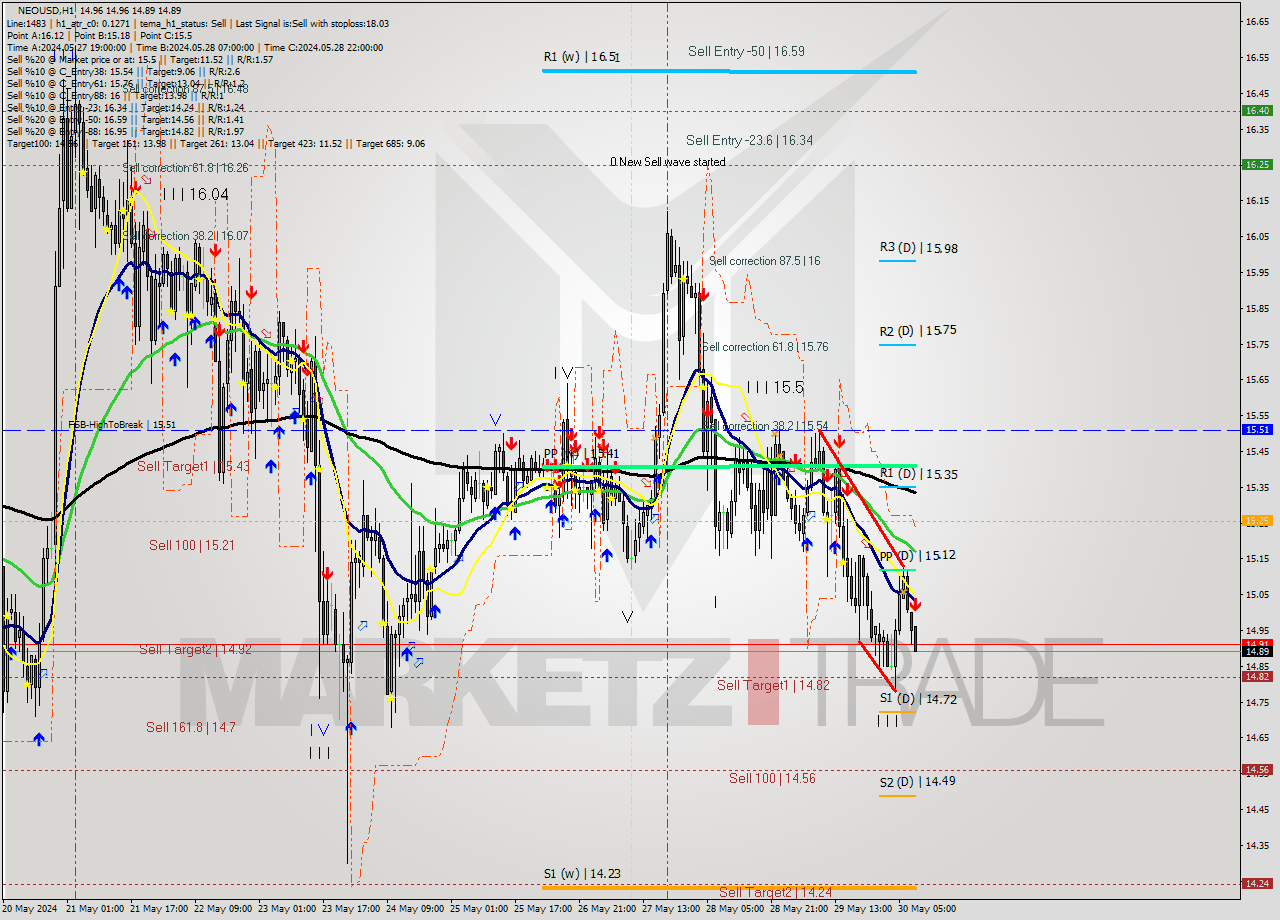Viewport: 1280px width, 920px height.
Task: Click the 'R2 (D) | 15.75' pivot label
Action: point(918,331)
